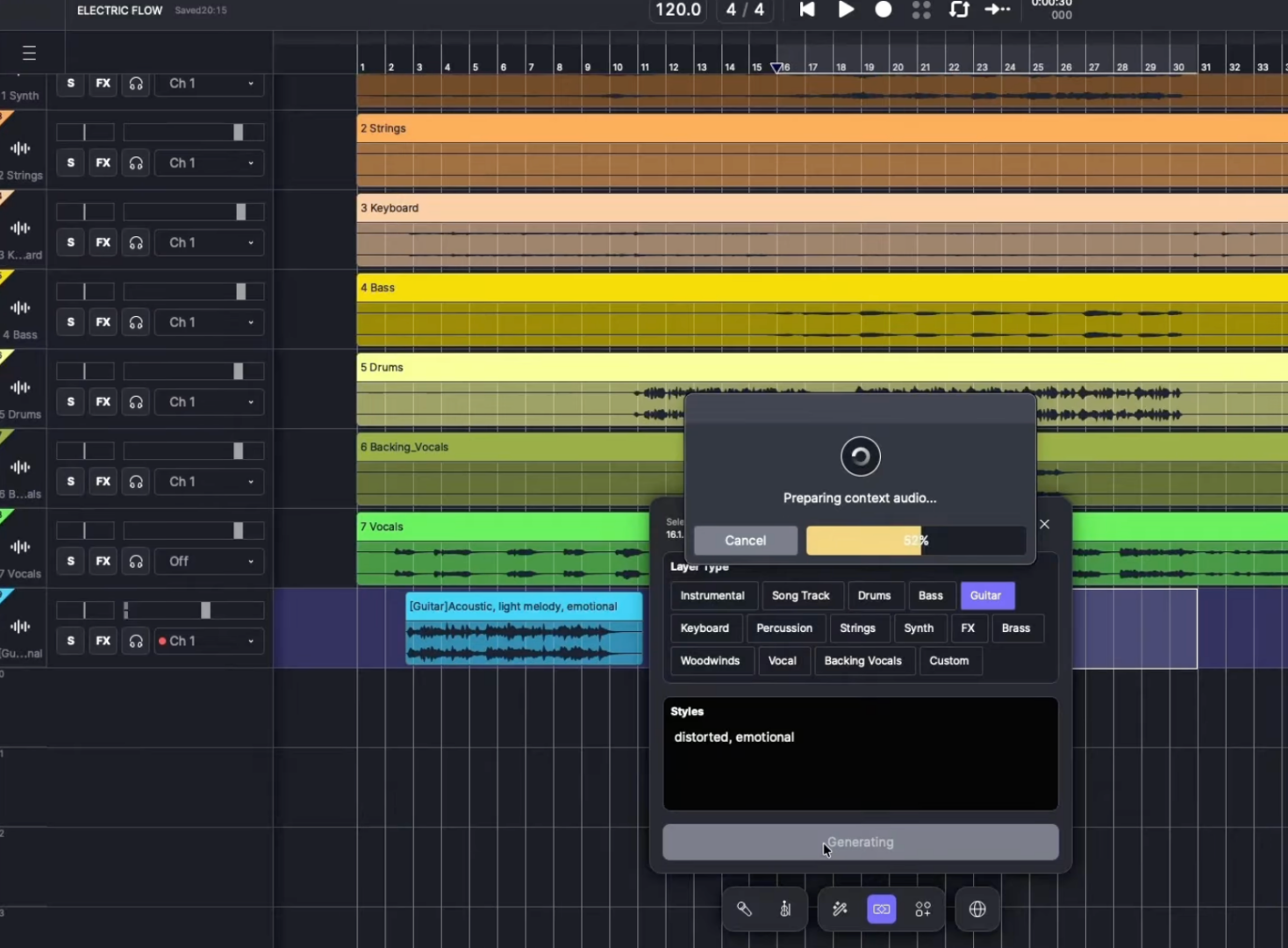1288x948 pixels.
Task: Solo the Vocals track
Action: (71, 562)
